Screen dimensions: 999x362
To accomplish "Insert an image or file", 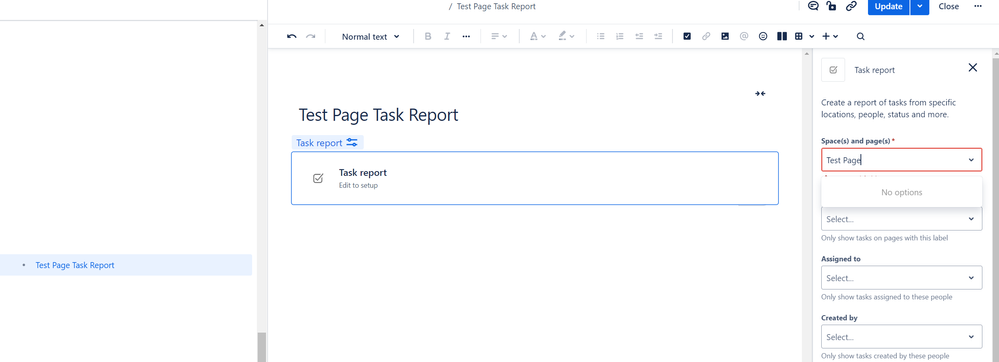I will pyautogui.click(x=725, y=36).
